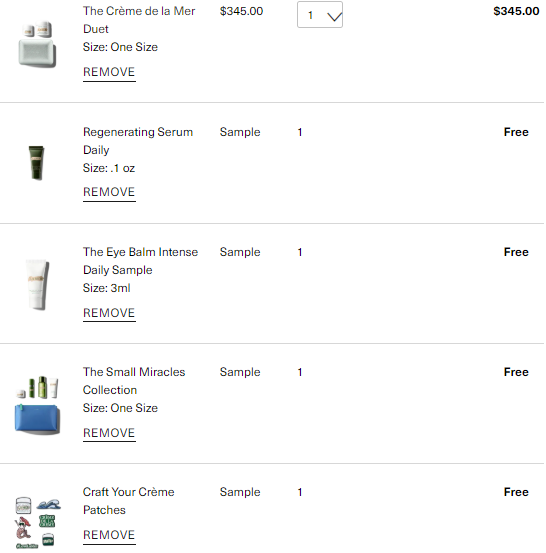Click the chevron arrow in the quantity selector

pos(334,16)
